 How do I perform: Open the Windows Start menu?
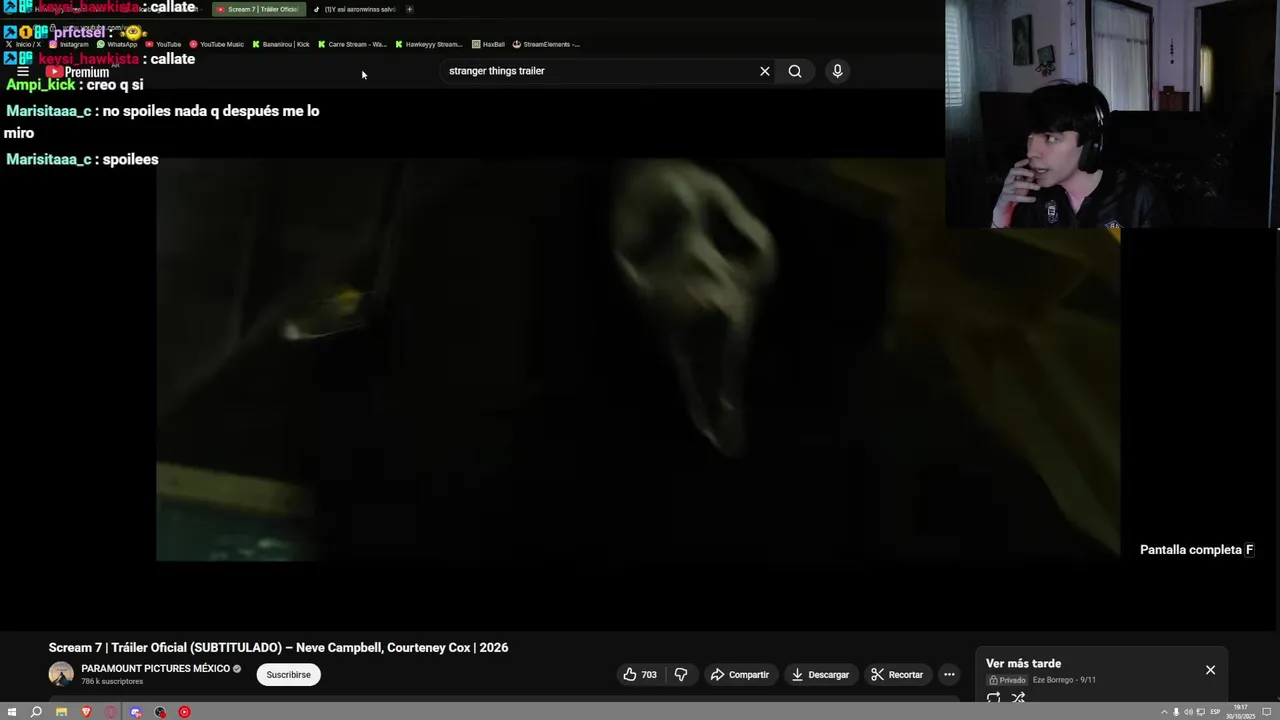tap(12, 712)
